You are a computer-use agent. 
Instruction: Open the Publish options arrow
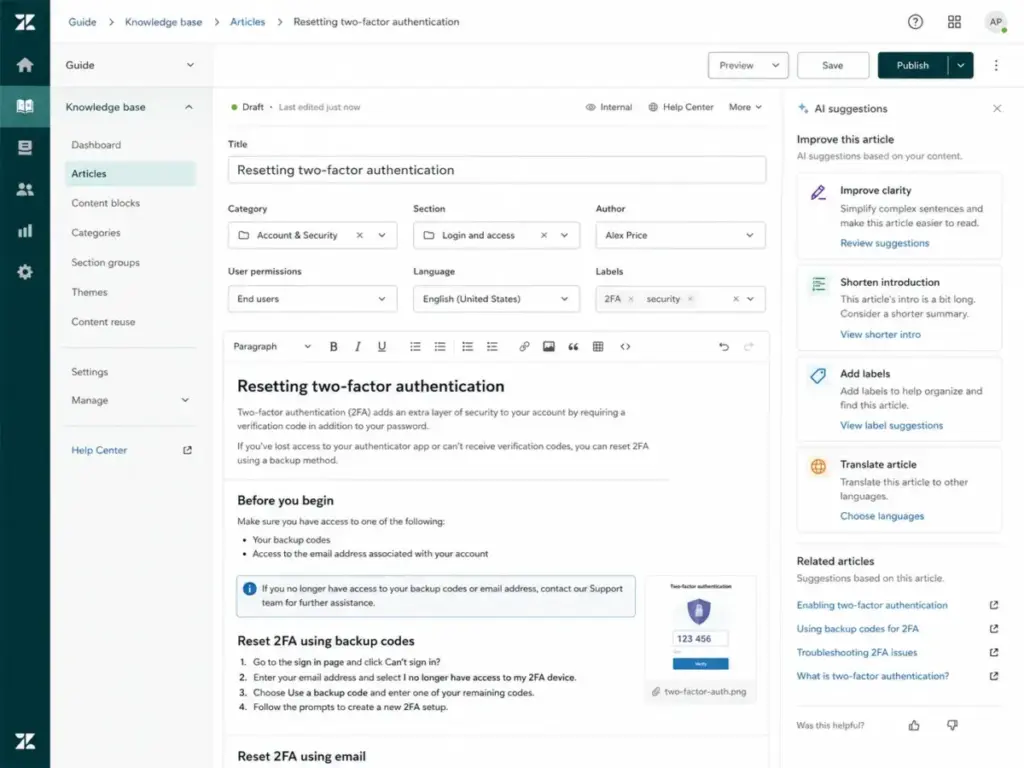coord(960,65)
